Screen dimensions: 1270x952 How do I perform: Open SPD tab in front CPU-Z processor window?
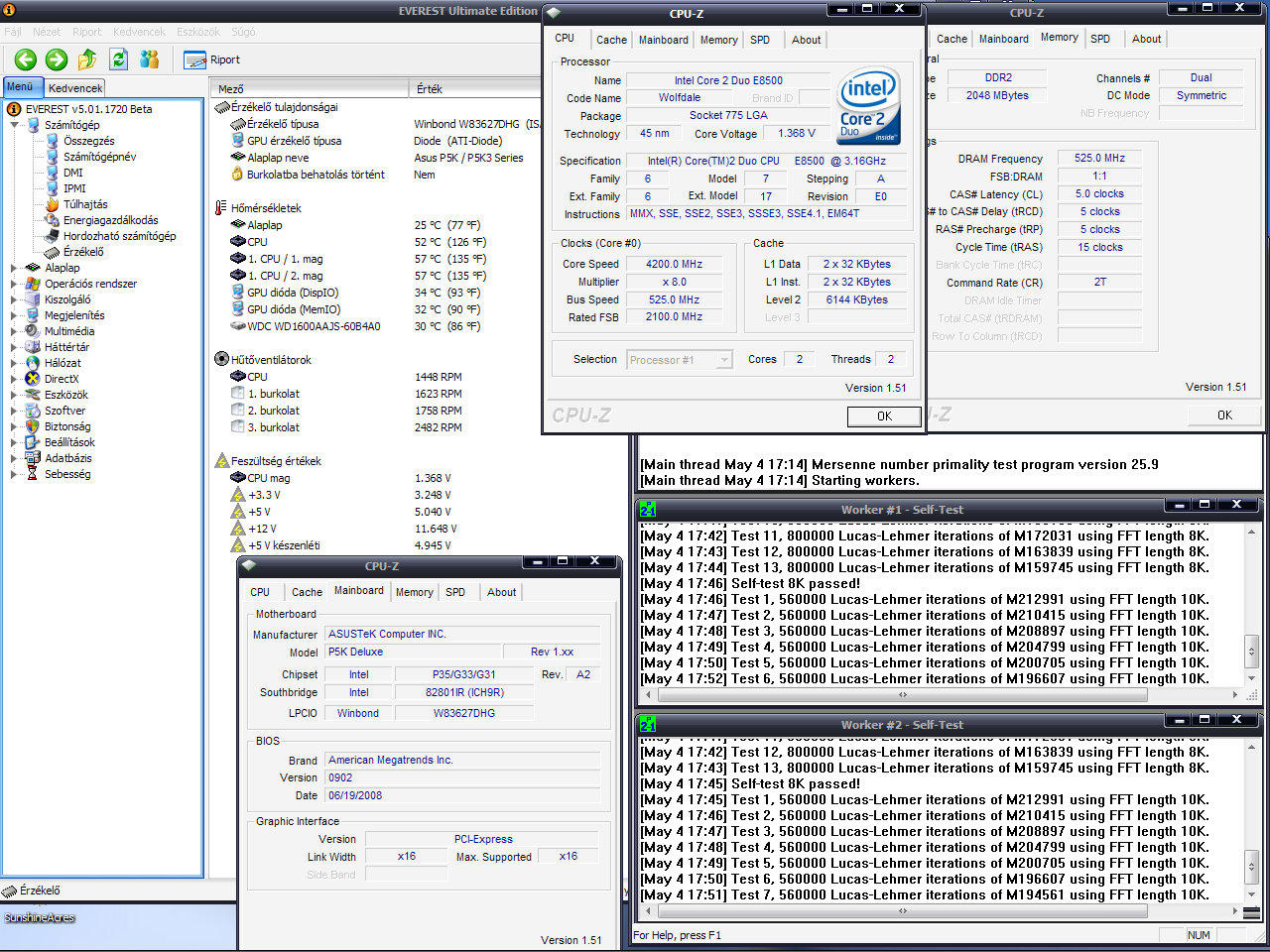pyautogui.click(x=760, y=40)
